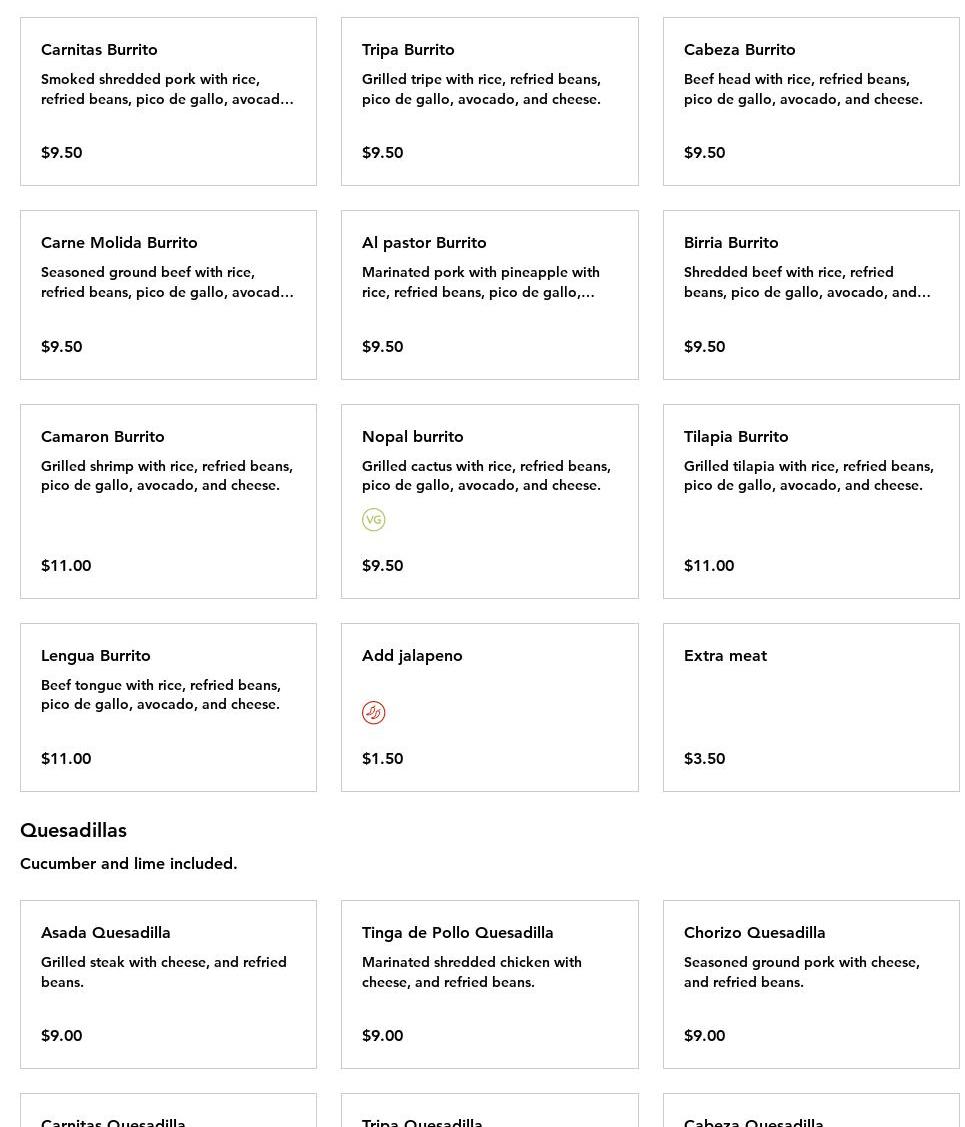Click the $1.50 price on Add jalapeno
Image resolution: width=965 pixels, height=1127 pixels.
pyautogui.click(x=382, y=758)
